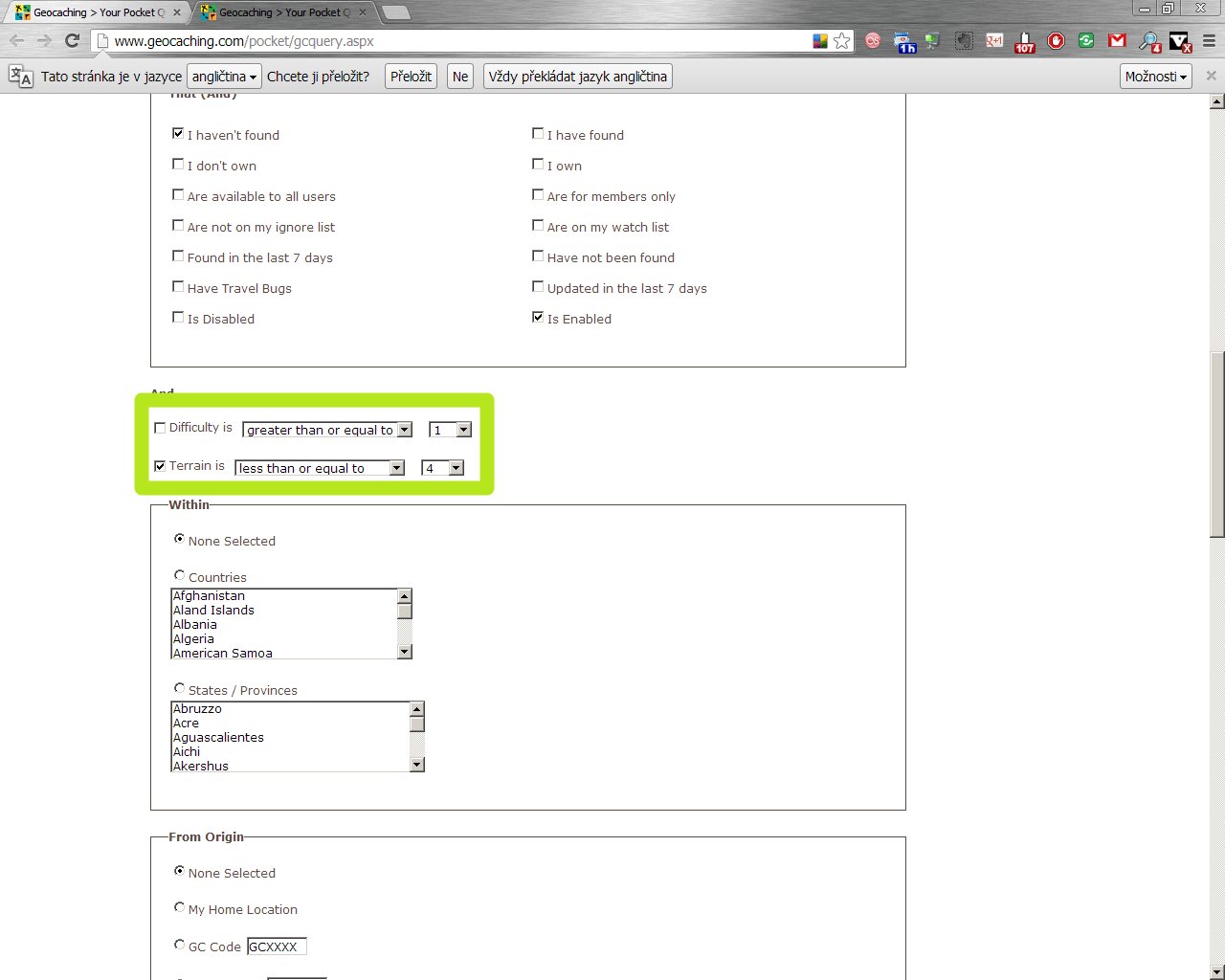The image size is (1225, 980).
Task: Open the Evernote web clipper extension
Action: point(964,40)
